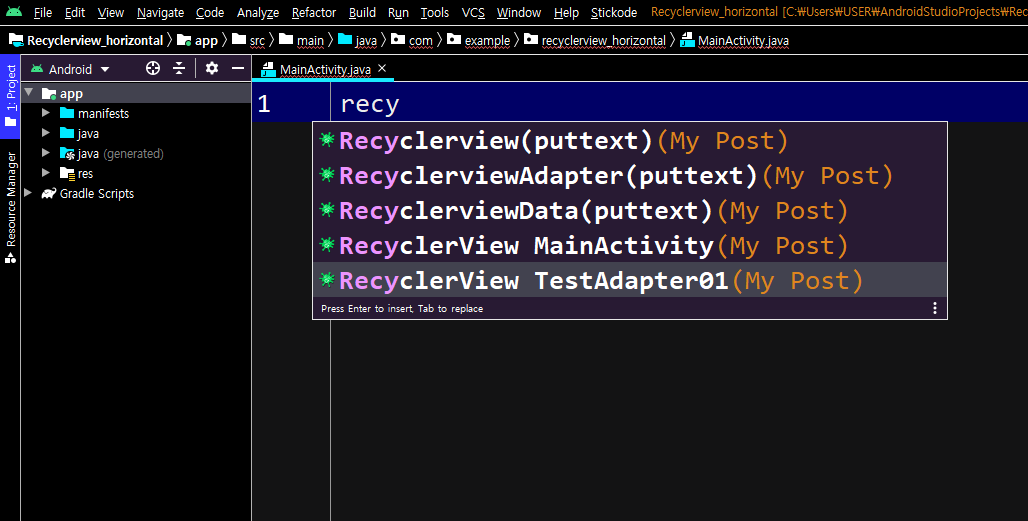This screenshot has width=1028, height=521.
Task: Expand the java (generated) folder
Action: 45,153
